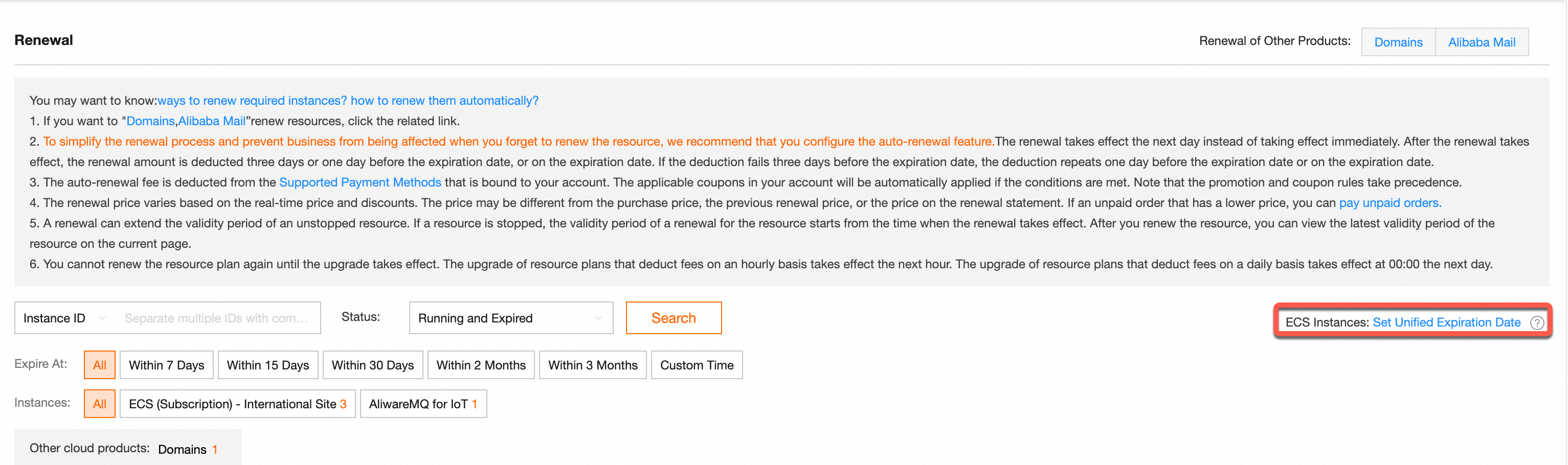Expand the Running and Expired status dropdown
Screen dimensions: 1568x465
511,318
